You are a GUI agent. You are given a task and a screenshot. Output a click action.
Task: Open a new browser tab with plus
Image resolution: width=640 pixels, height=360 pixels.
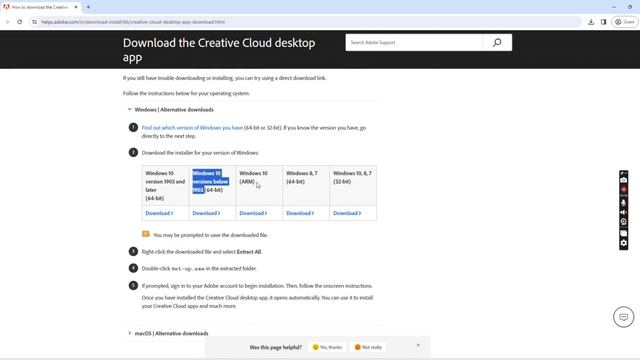(x=88, y=7)
